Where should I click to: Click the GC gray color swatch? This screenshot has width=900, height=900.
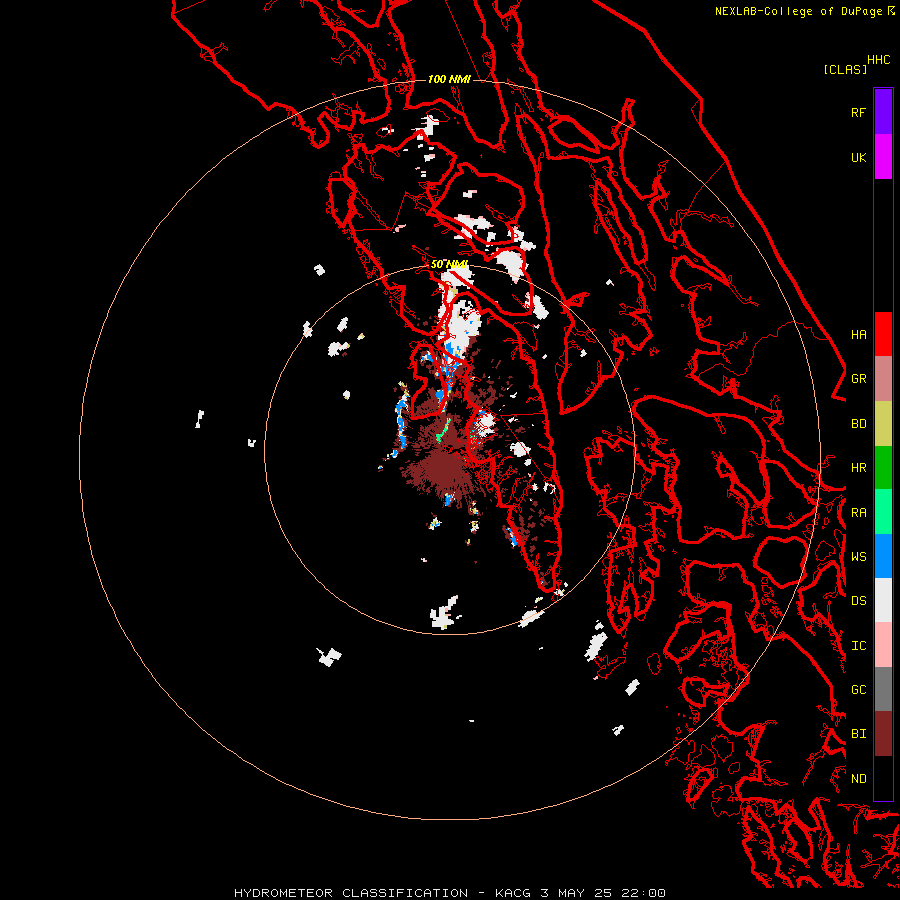(x=883, y=689)
